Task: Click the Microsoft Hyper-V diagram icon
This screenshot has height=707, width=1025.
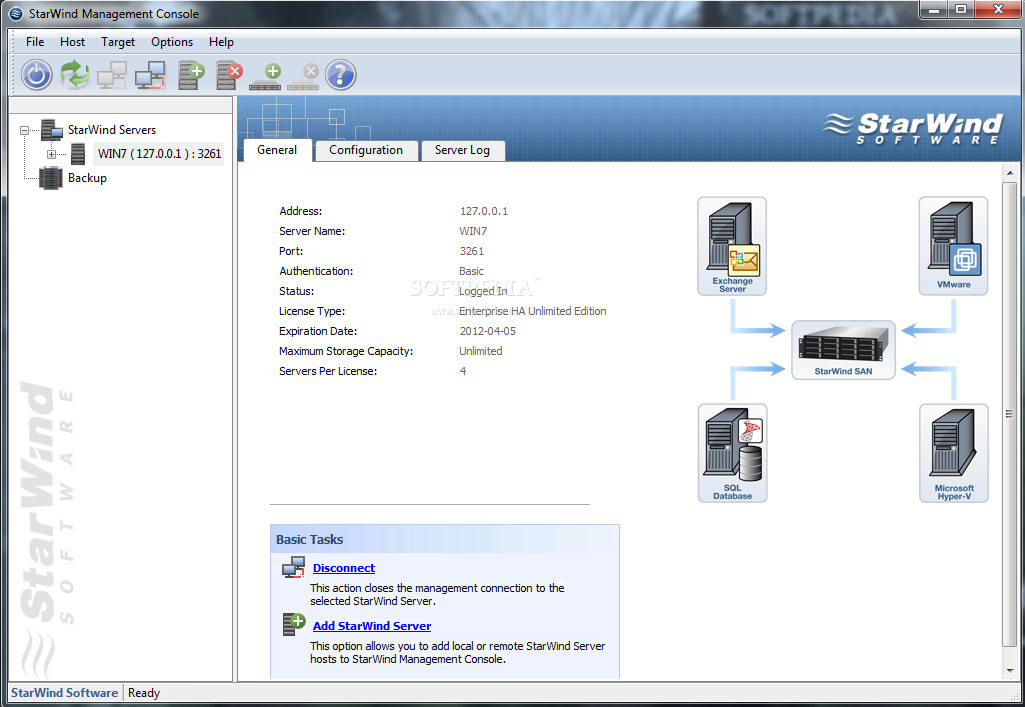Action: 954,453
